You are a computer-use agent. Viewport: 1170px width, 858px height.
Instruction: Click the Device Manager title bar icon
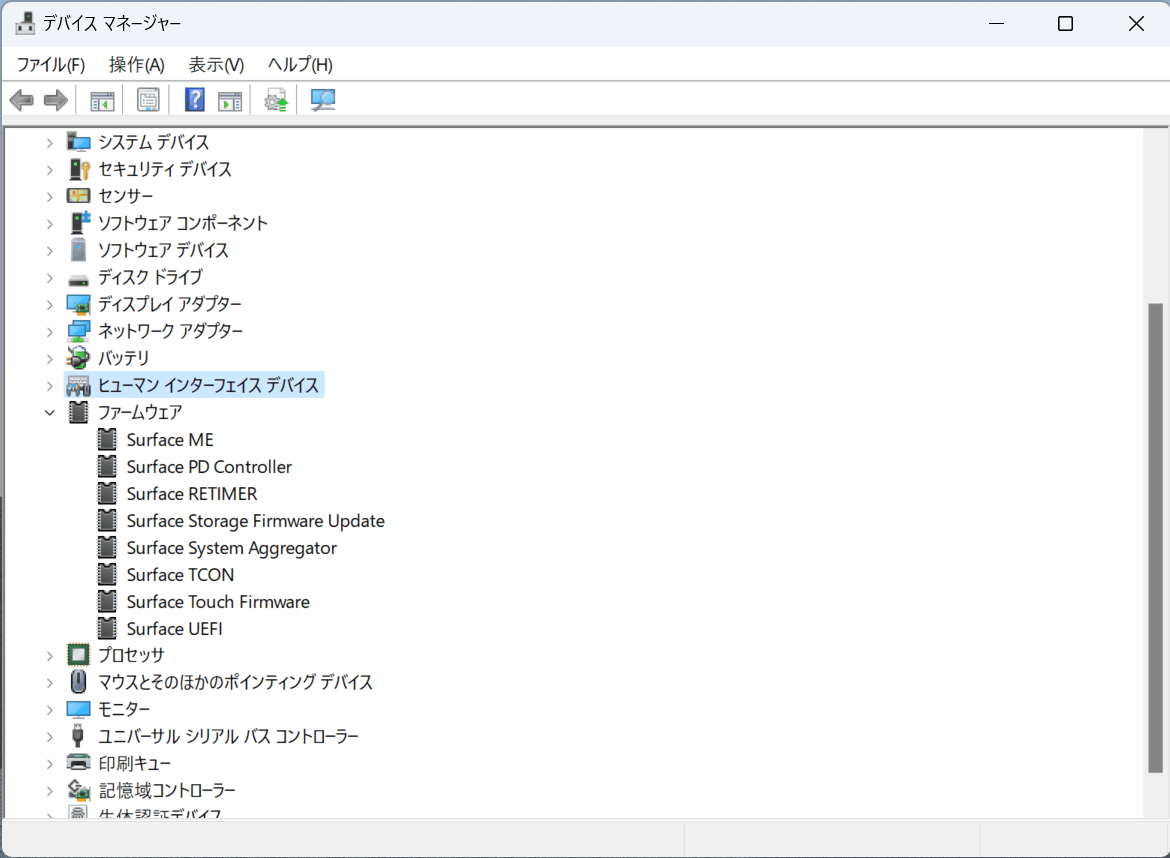[x=25, y=23]
